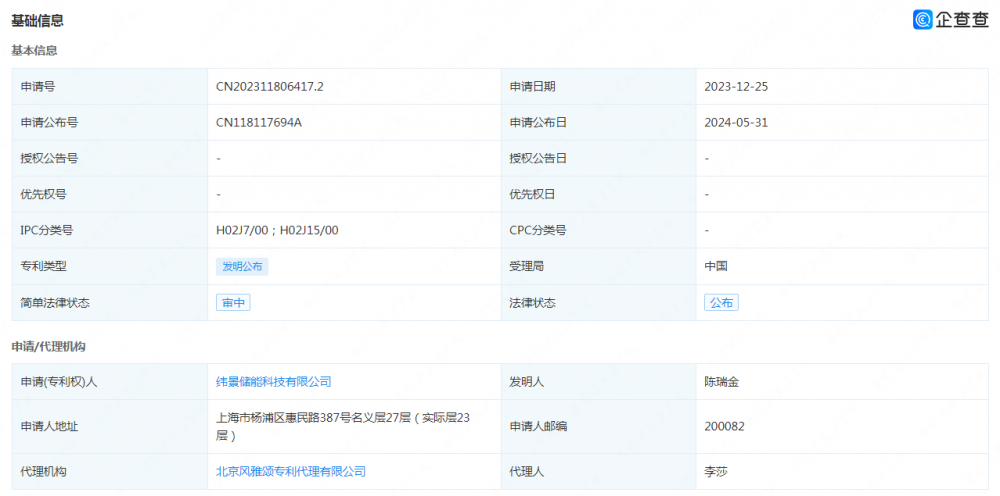Click the 中国 receiving office value

coord(716,266)
